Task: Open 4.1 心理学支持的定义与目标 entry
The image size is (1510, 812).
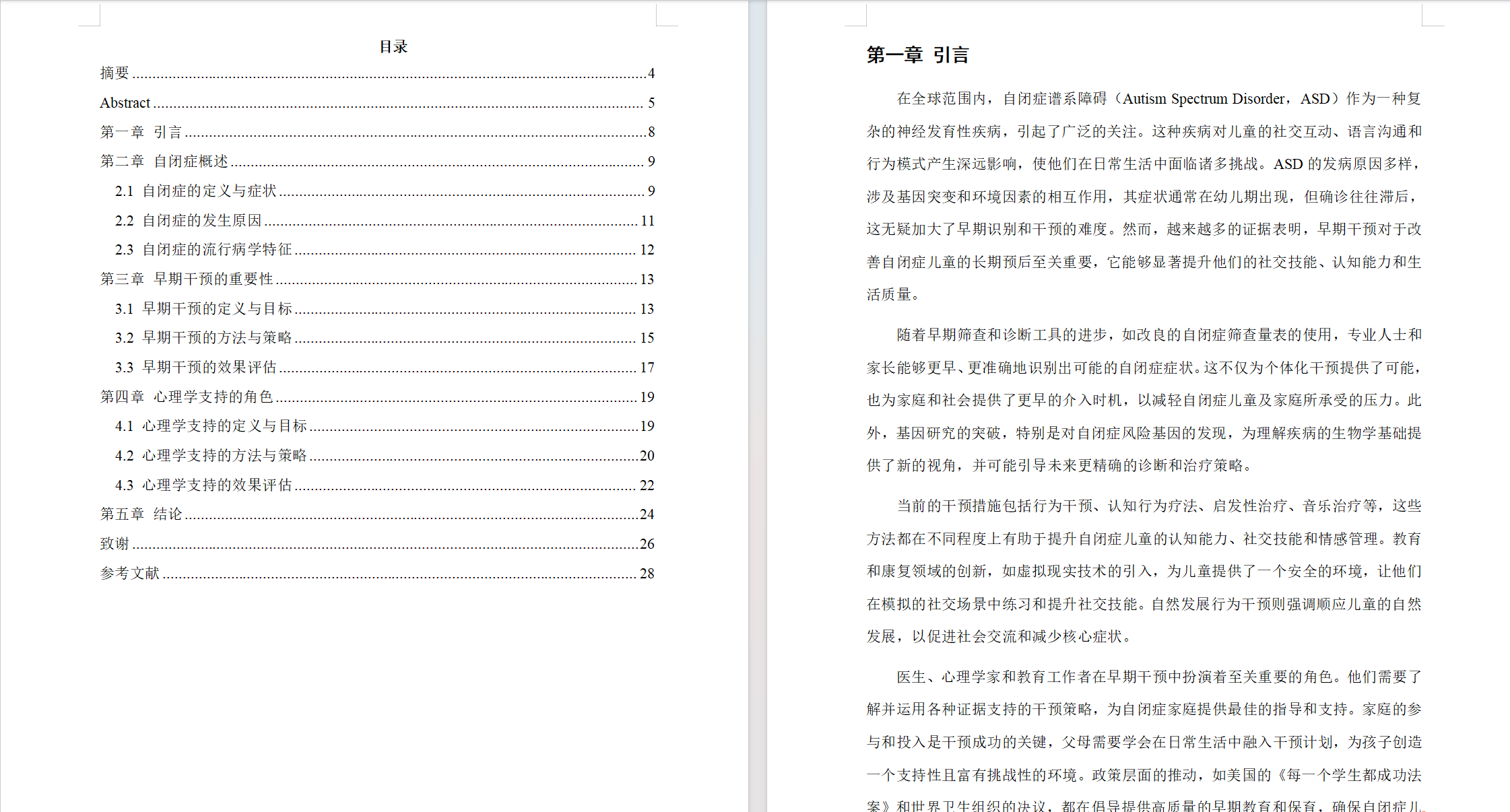Action: click(x=210, y=426)
